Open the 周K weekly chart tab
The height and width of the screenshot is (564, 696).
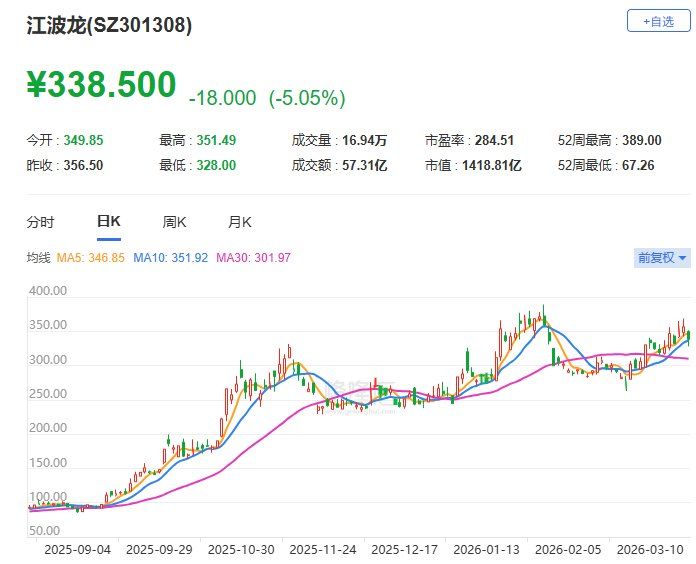coord(174,221)
